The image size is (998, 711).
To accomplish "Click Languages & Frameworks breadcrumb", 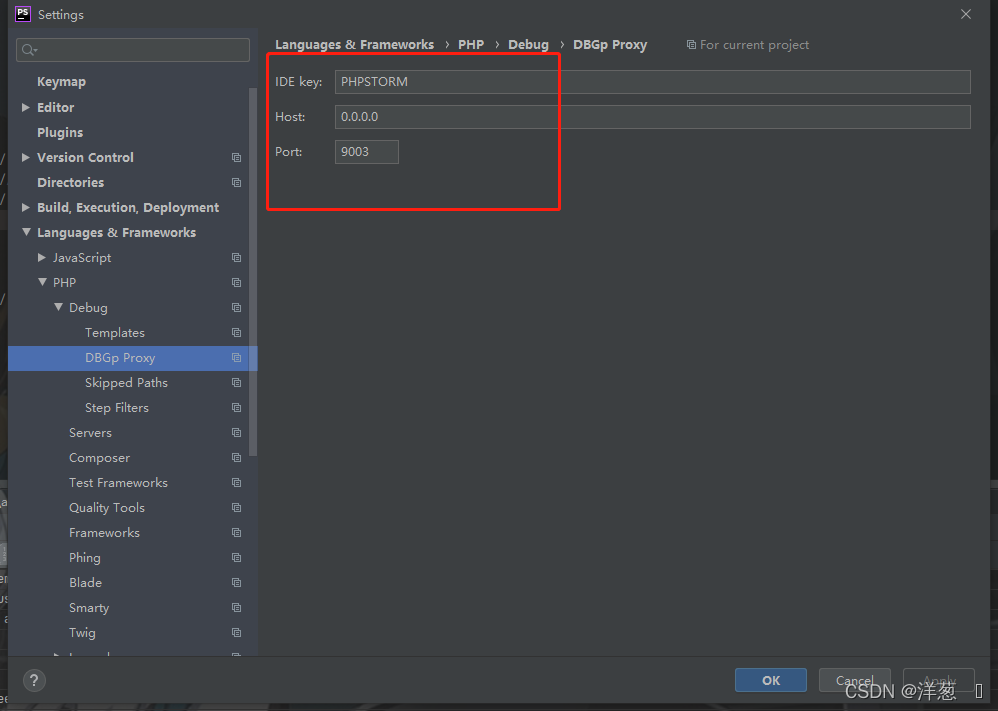I will coord(355,45).
